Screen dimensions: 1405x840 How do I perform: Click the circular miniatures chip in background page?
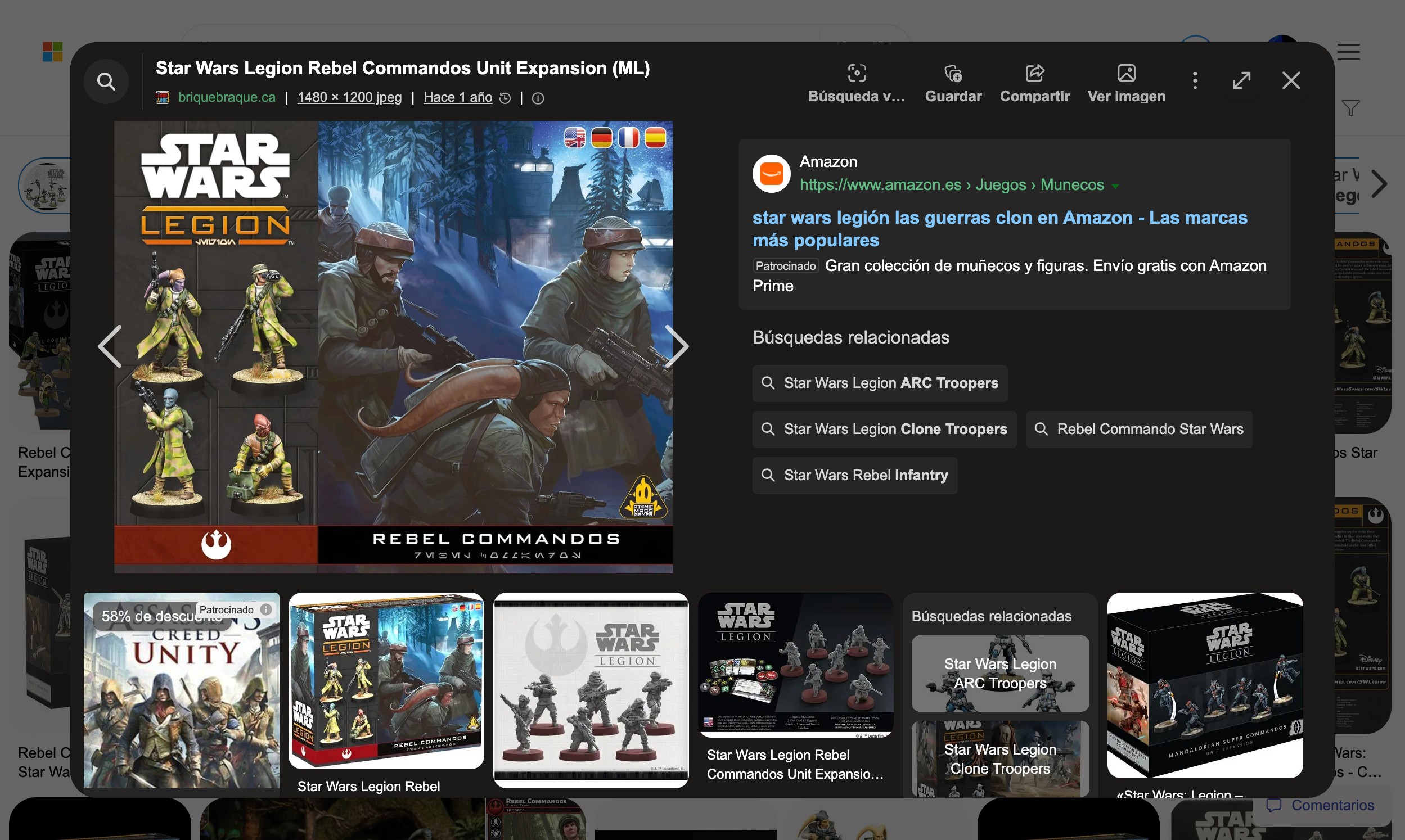tap(47, 185)
